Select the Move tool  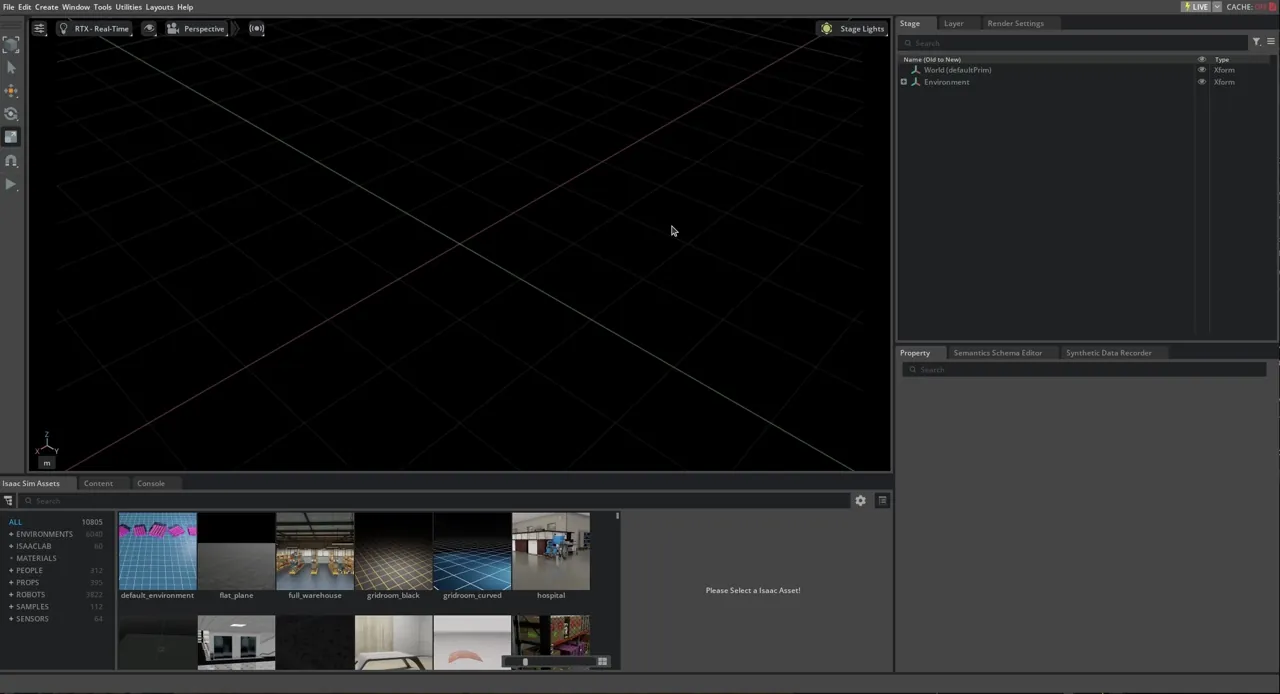click(x=11, y=90)
